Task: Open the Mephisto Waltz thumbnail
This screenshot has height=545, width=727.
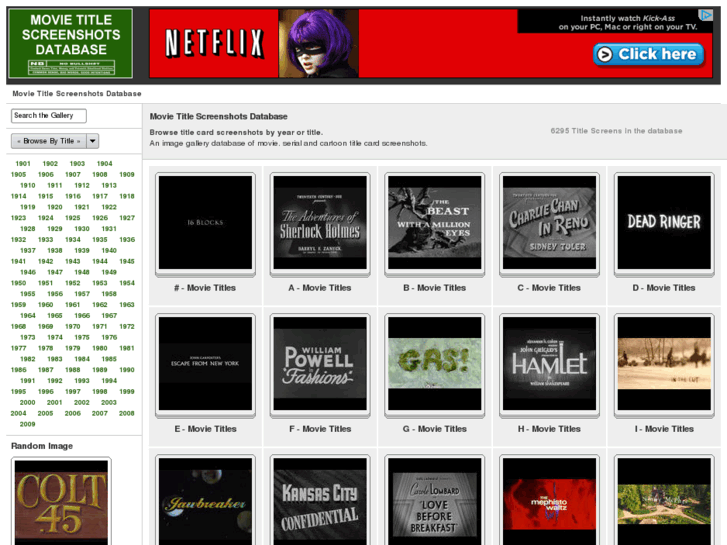Action: click(549, 500)
